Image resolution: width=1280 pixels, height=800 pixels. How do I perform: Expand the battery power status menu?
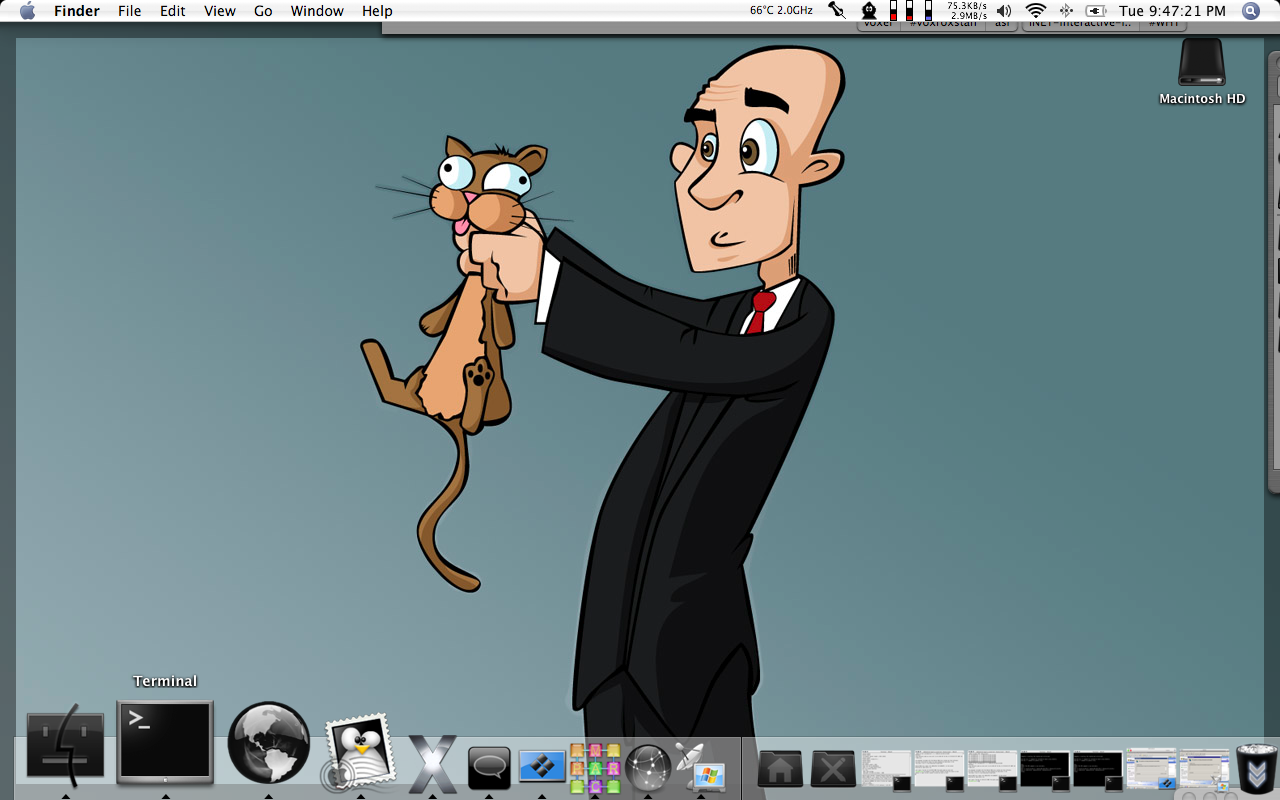click(1097, 11)
